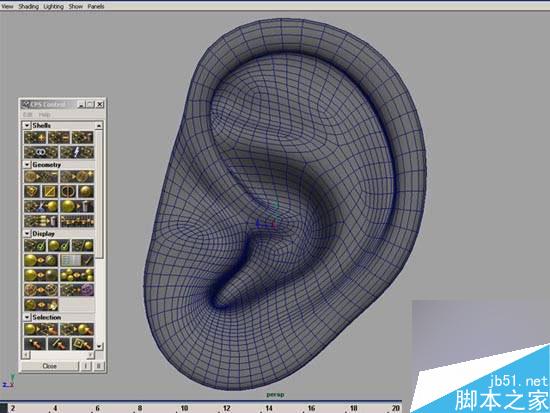The width and height of the screenshot is (550, 413).
Task: Click the Geometry sphere to trash icon
Action: click(x=77, y=206)
